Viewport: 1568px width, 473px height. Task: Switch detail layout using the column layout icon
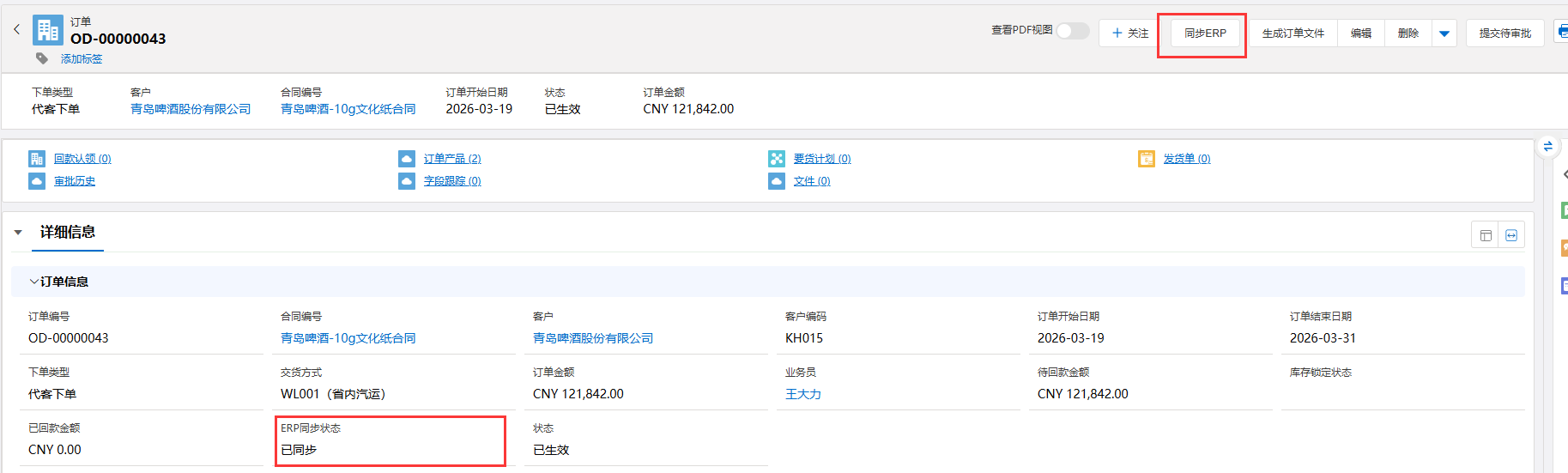[1486, 235]
